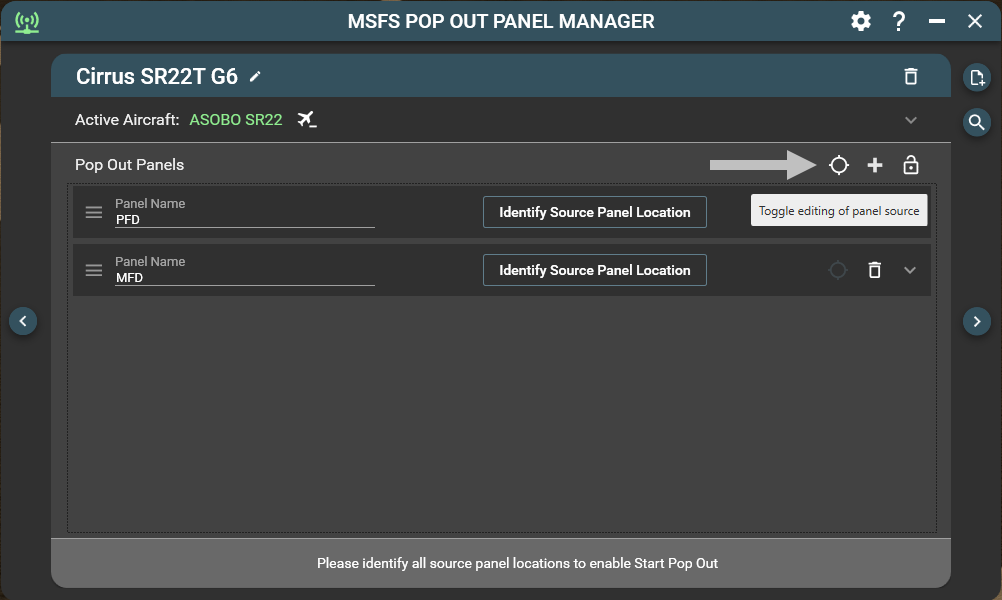Go to the next profile
This screenshot has height=600, width=1002.
(x=977, y=321)
